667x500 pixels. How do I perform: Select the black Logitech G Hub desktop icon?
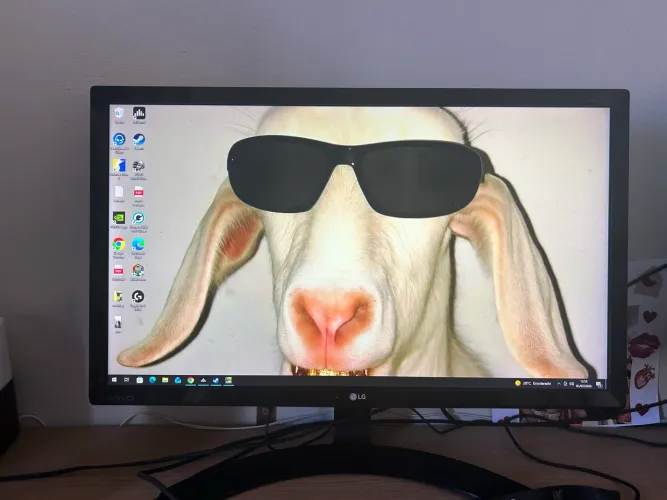138,300
